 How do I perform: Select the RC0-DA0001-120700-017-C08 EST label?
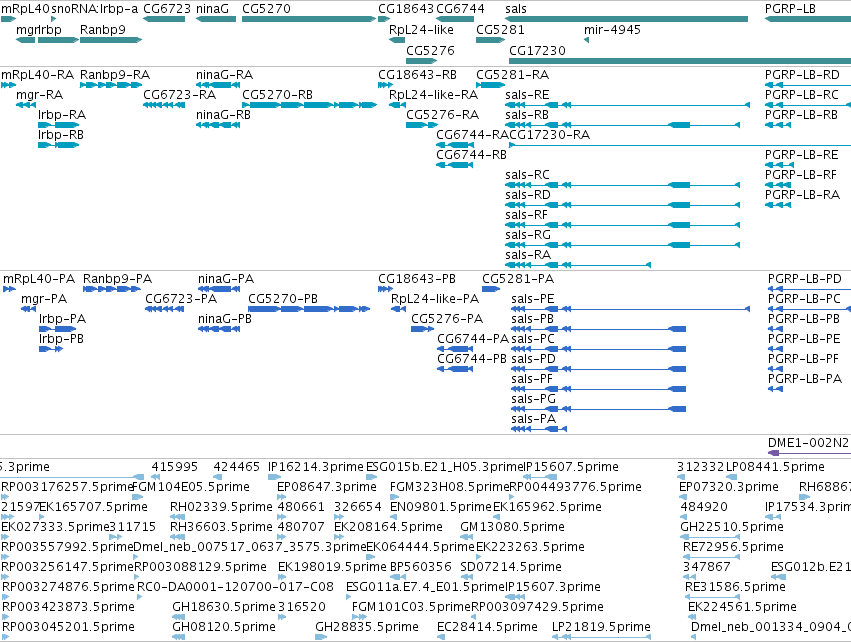pyautogui.click(x=236, y=587)
